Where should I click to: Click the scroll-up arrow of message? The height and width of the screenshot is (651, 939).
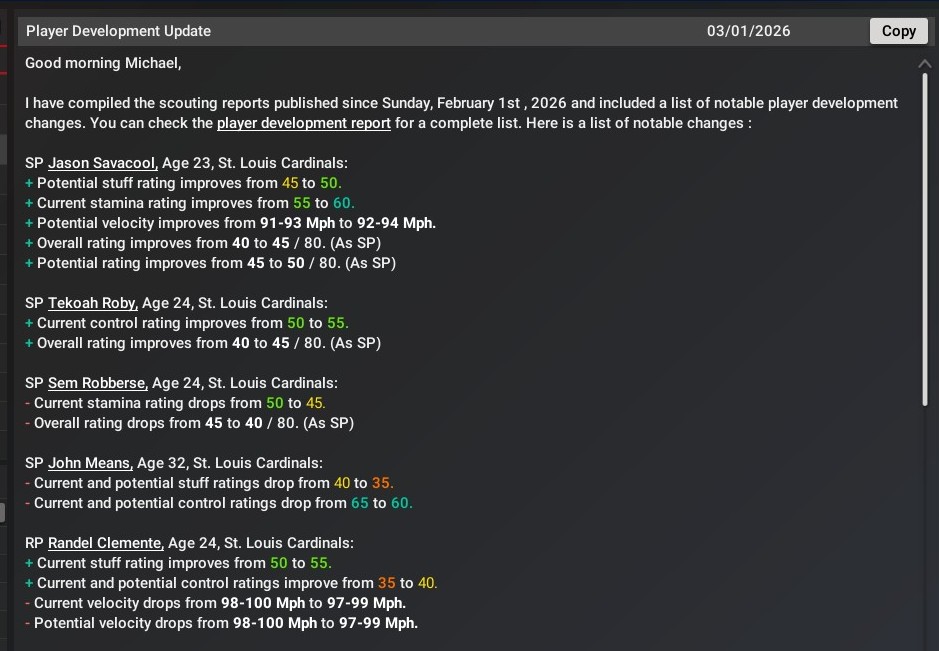pyautogui.click(x=925, y=63)
